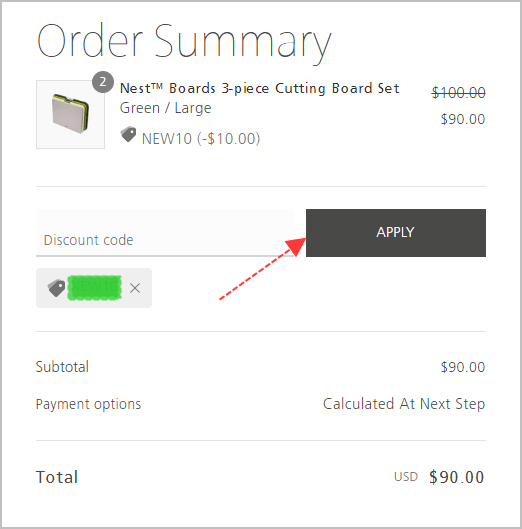Click the discounted $90.00 item price

coord(463,119)
